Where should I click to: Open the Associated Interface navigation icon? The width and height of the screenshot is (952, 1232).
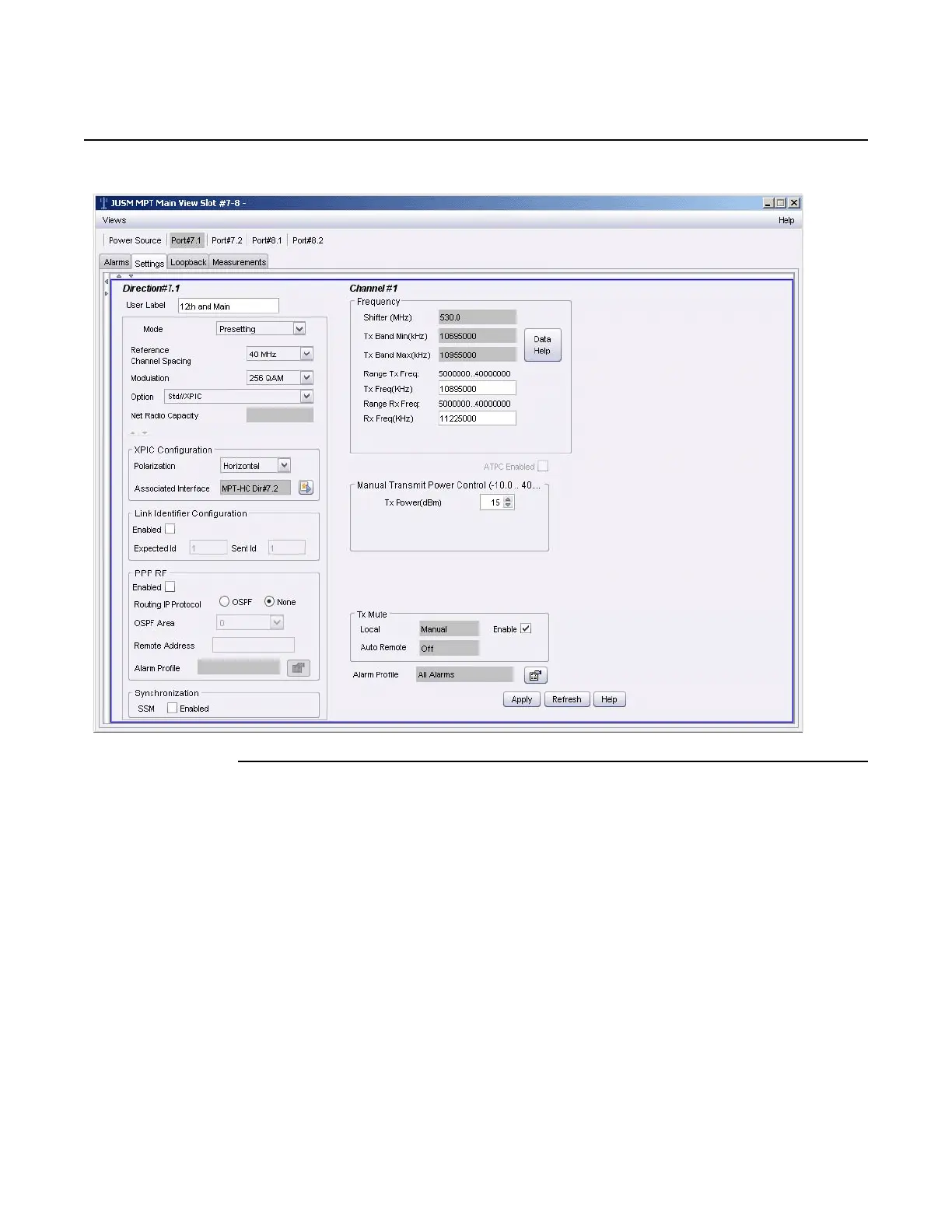(306, 488)
